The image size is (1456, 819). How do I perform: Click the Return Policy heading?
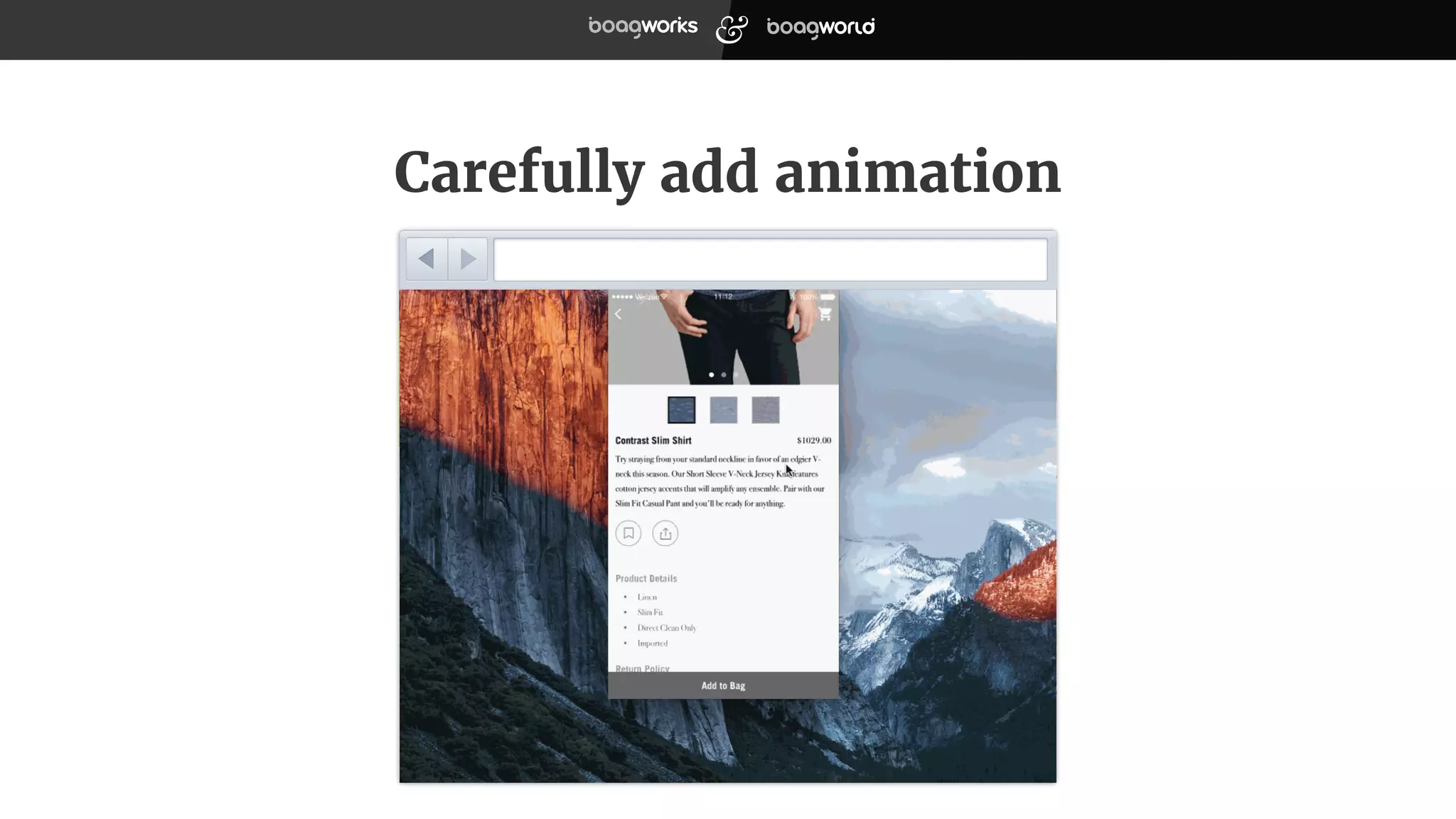643,668
